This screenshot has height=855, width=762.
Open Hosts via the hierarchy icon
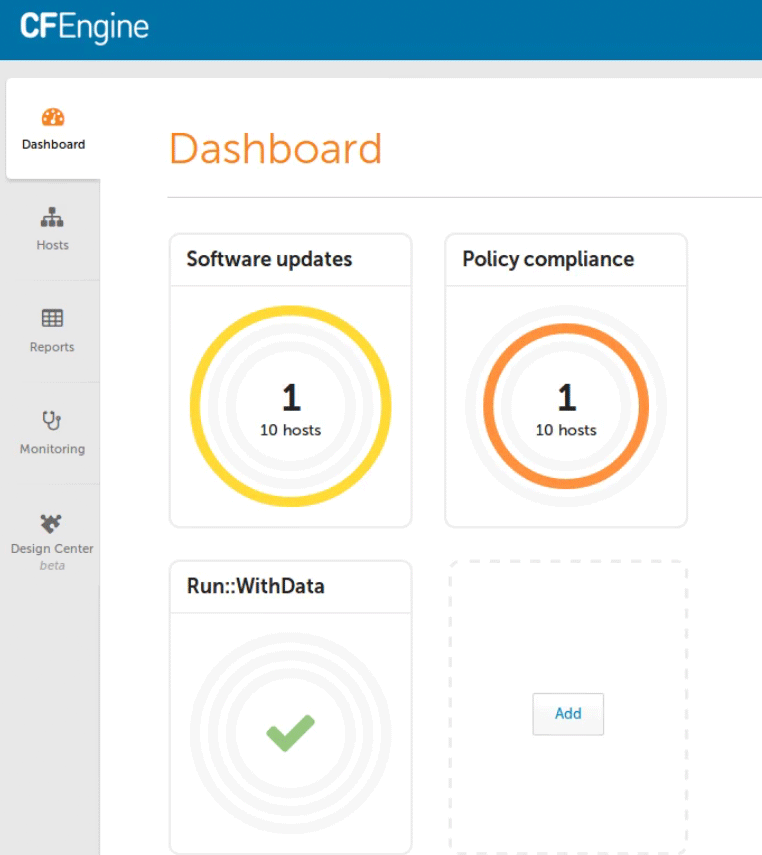click(52, 217)
